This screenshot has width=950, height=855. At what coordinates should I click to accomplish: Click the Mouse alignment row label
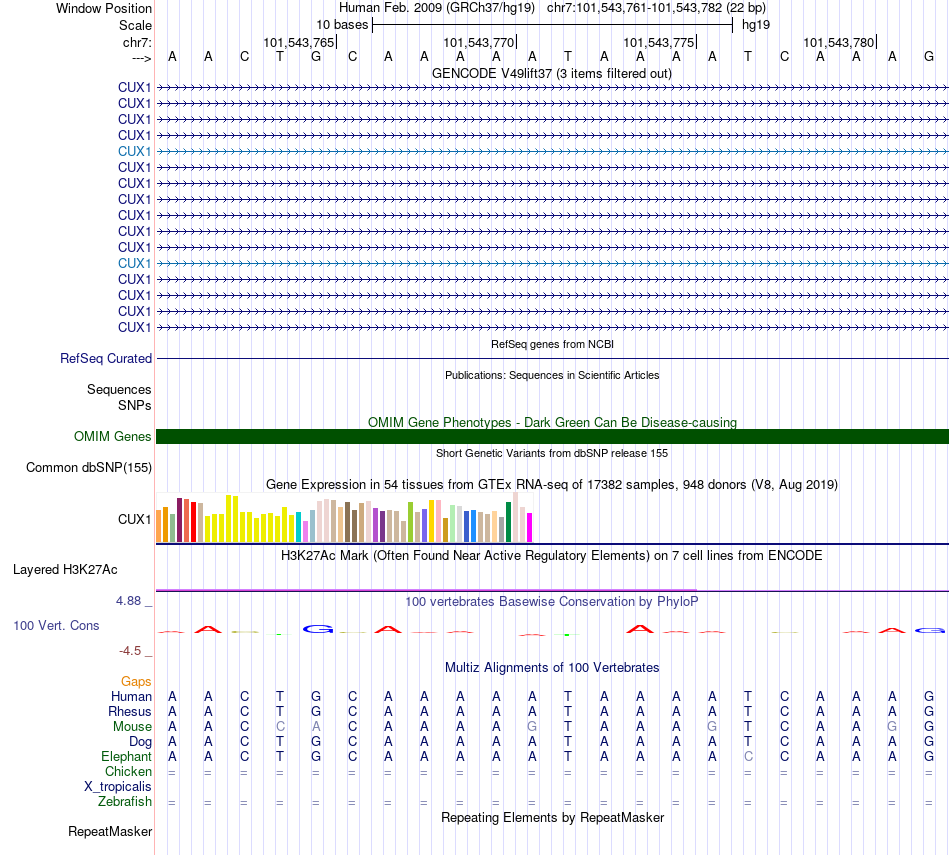(x=132, y=727)
